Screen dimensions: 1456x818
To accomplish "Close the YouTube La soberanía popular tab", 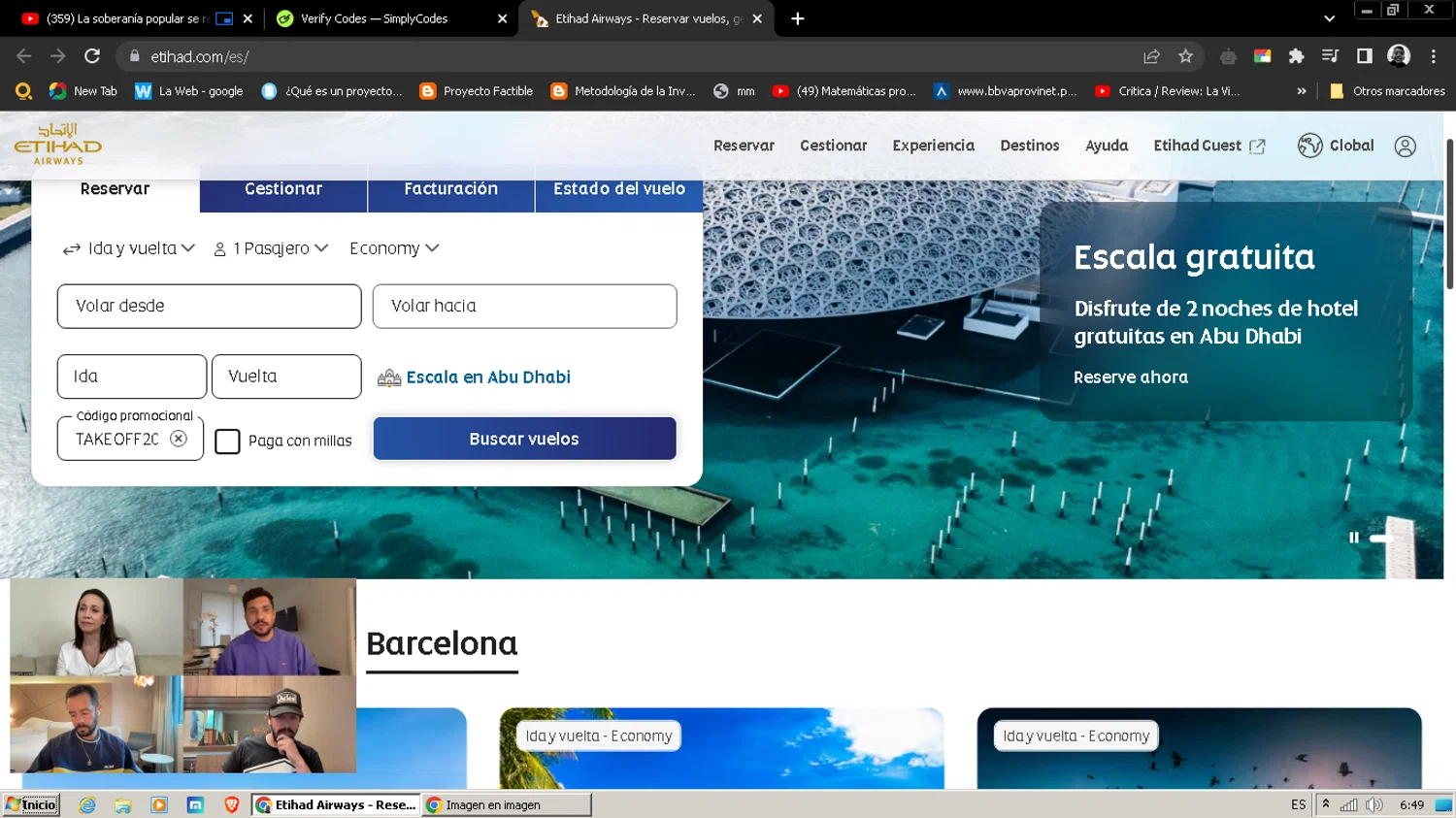I will point(248,18).
